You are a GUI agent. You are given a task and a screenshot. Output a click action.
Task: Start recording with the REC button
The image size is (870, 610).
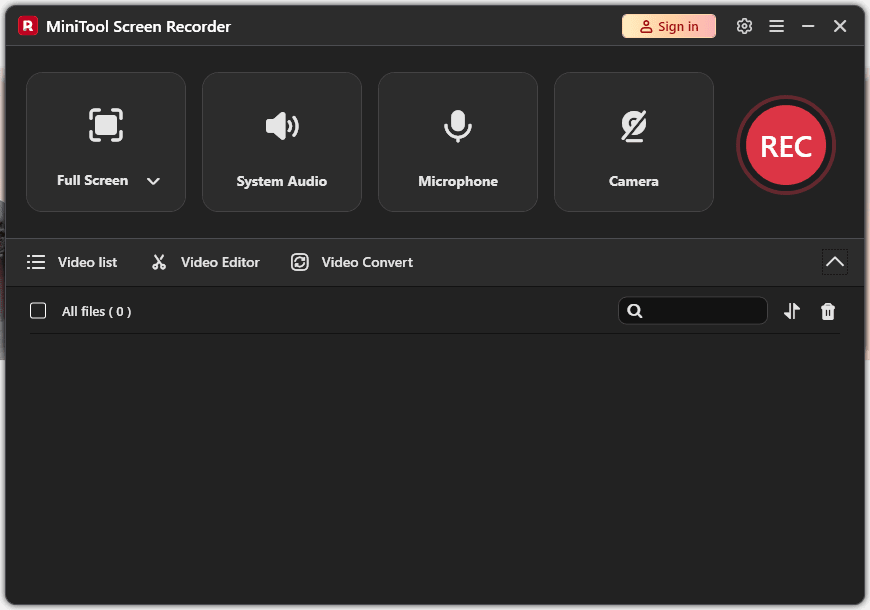[786, 145]
